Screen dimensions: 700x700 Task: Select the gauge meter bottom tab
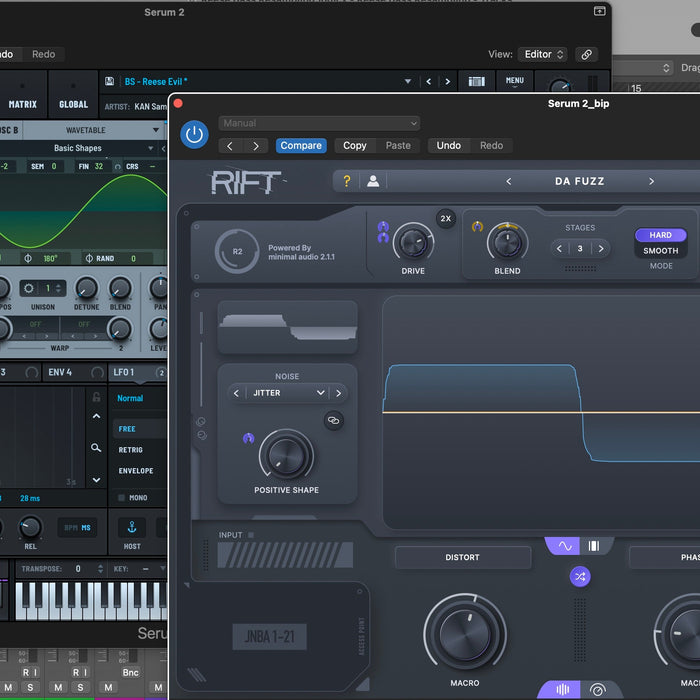tap(597, 690)
